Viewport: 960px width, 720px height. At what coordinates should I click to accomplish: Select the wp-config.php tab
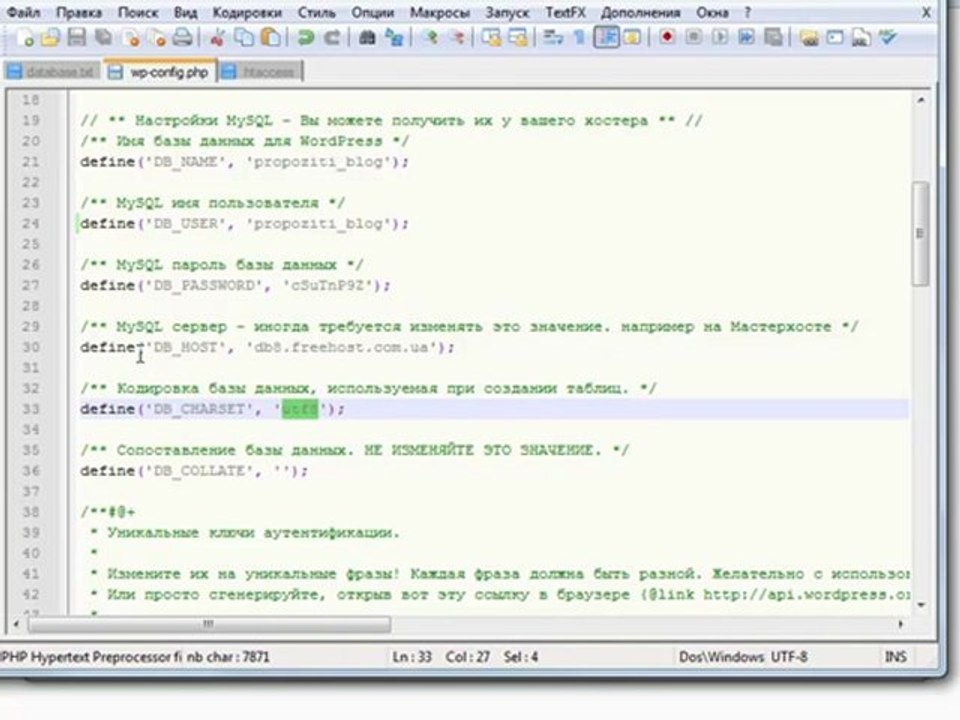[x=160, y=72]
